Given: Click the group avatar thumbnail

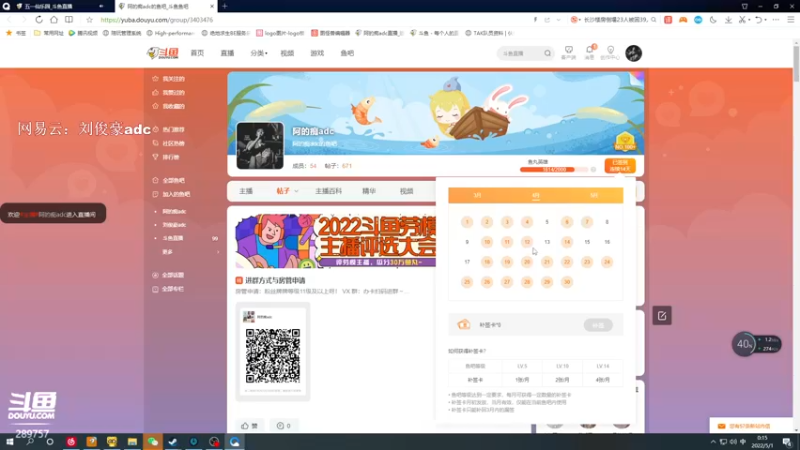Looking at the screenshot, I should click(260, 145).
